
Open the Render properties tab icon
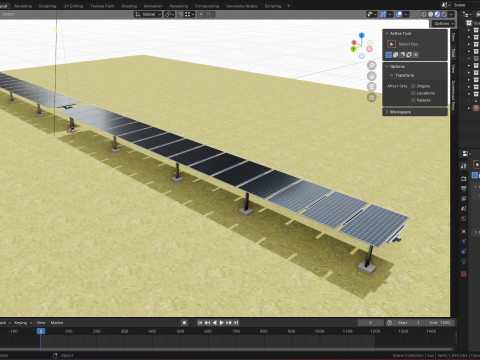click(x=463, y=179)
